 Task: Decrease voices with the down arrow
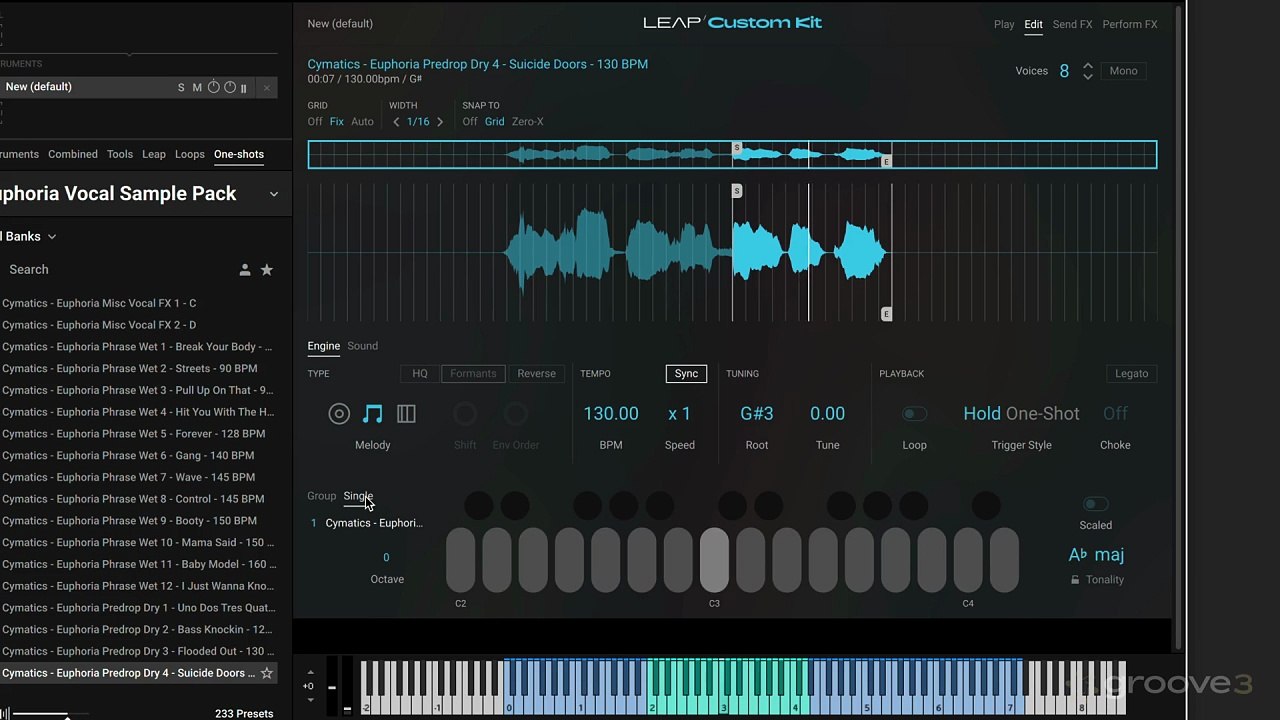click(x=1088, y=77)
